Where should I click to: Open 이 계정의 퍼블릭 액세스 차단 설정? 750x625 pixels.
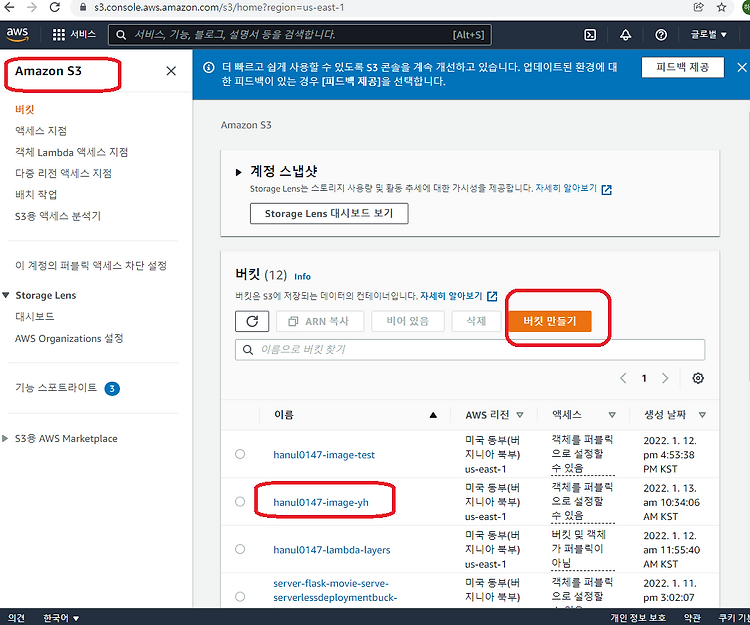(x=91, y=265)
